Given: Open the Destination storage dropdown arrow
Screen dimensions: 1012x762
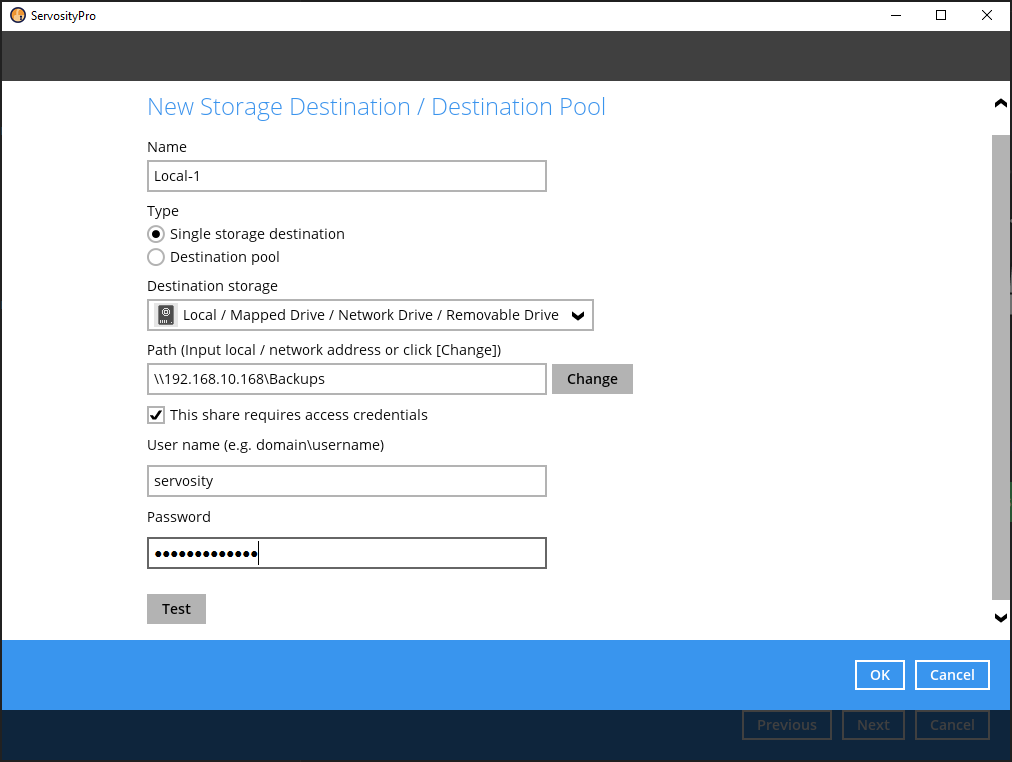Looking at the screenshot, I should pos(578,314).
